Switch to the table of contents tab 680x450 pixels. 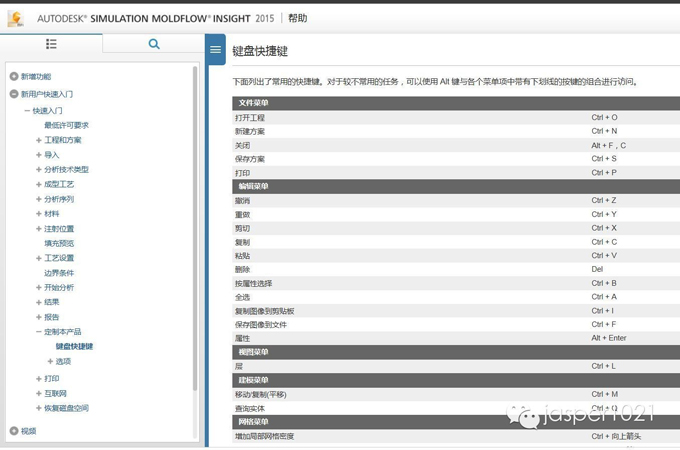pyautogui.click(x=51, y=44)
